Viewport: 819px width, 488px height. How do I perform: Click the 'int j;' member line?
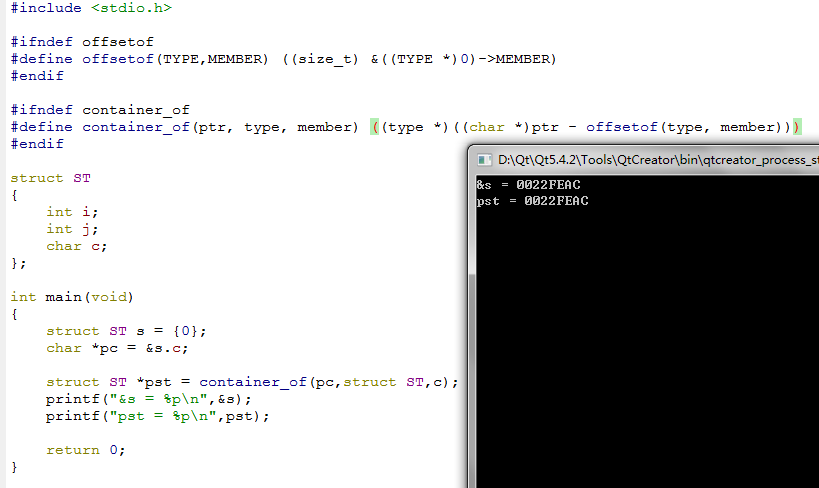72,229
